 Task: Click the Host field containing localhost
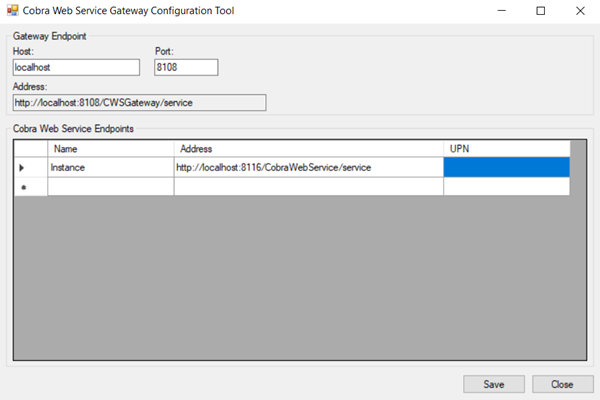point(76,67)
